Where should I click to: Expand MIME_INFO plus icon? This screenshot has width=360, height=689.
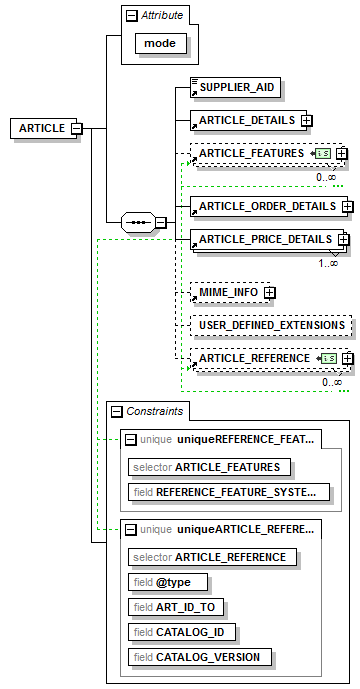[x=269, y=293]
